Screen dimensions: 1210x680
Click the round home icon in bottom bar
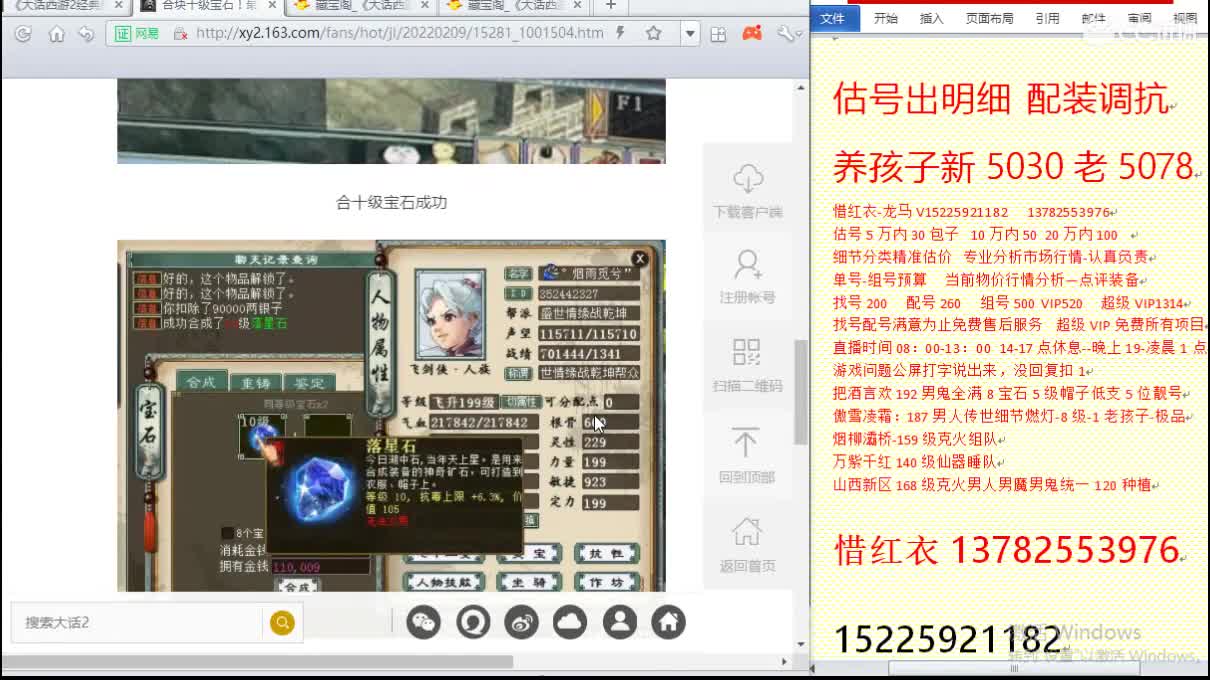(x=669, y=622)
